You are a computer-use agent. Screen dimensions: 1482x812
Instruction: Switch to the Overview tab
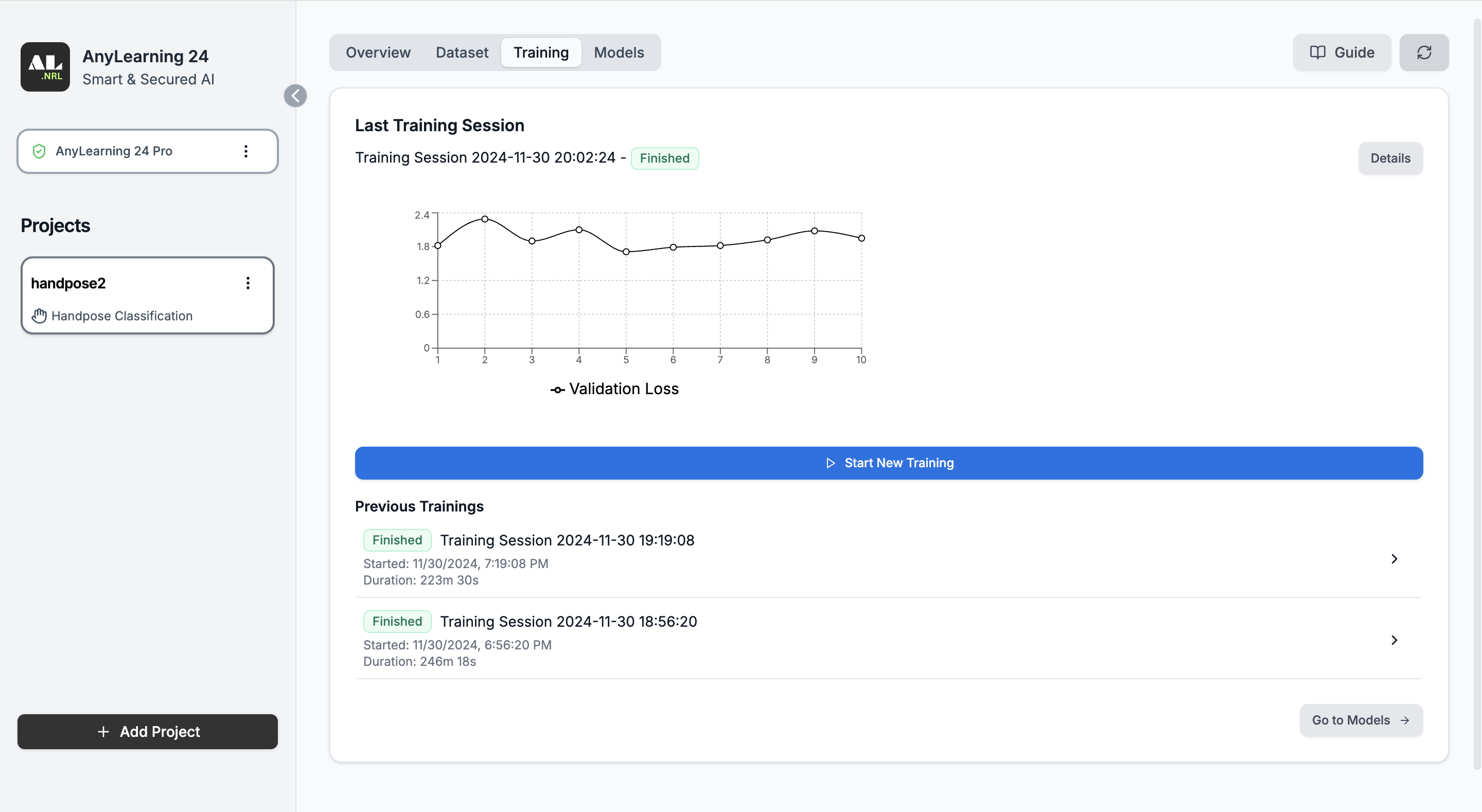378,52
